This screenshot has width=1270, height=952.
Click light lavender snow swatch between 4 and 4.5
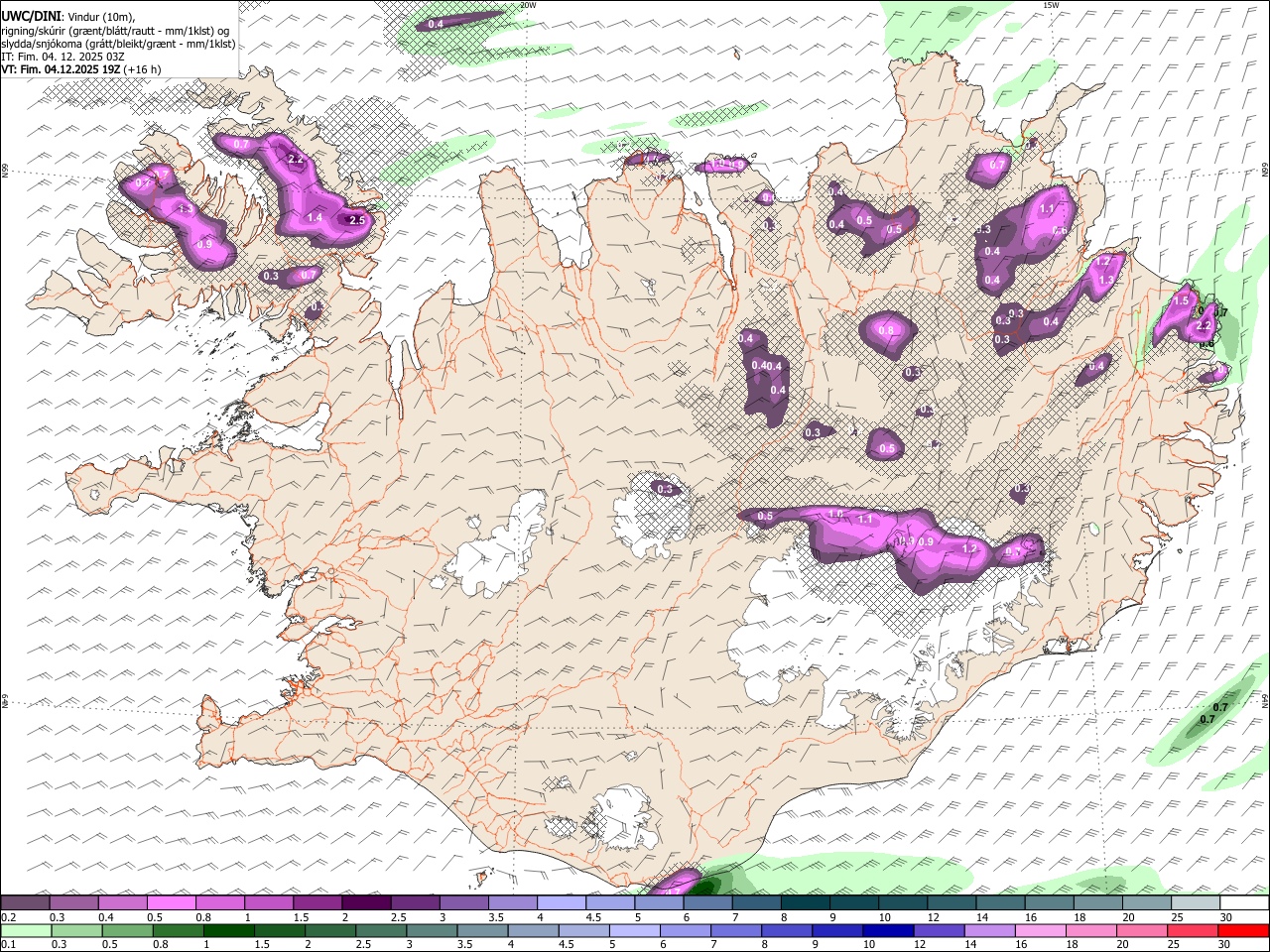click(x=562, y=902)
